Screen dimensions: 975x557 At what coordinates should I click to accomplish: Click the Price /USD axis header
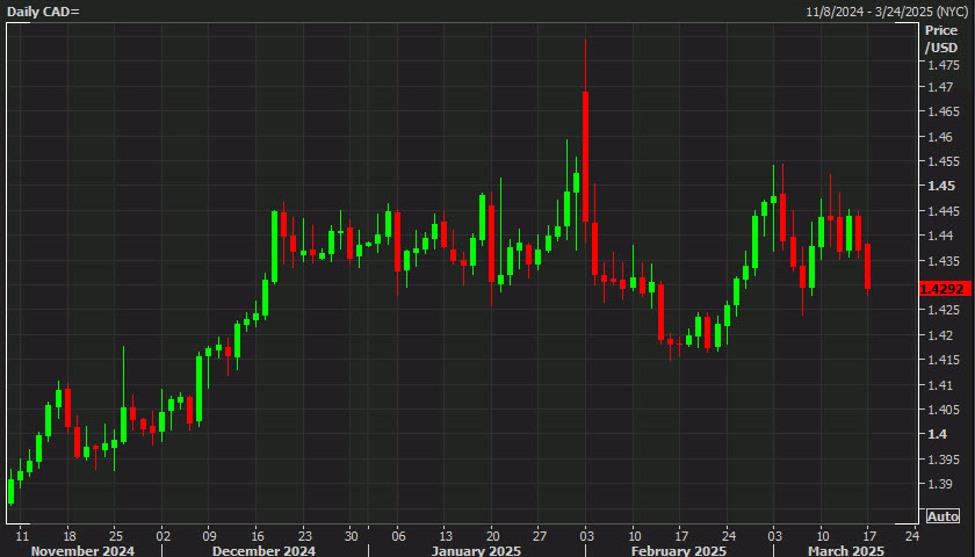[x=940, y=39]
